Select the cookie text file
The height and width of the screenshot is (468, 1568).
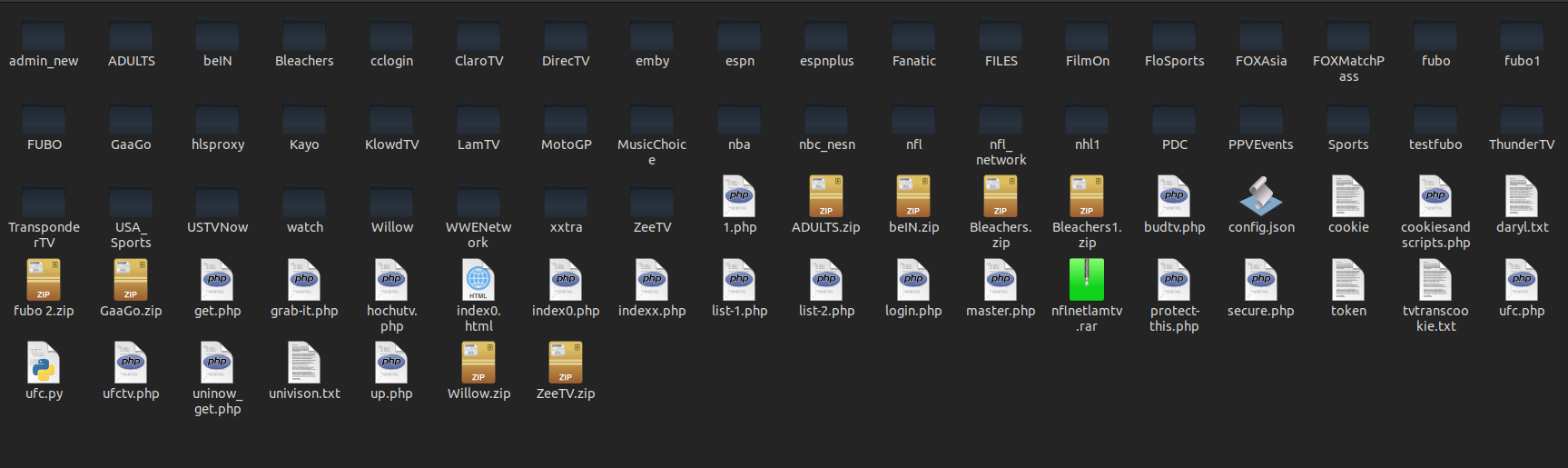coord(1348,196)
